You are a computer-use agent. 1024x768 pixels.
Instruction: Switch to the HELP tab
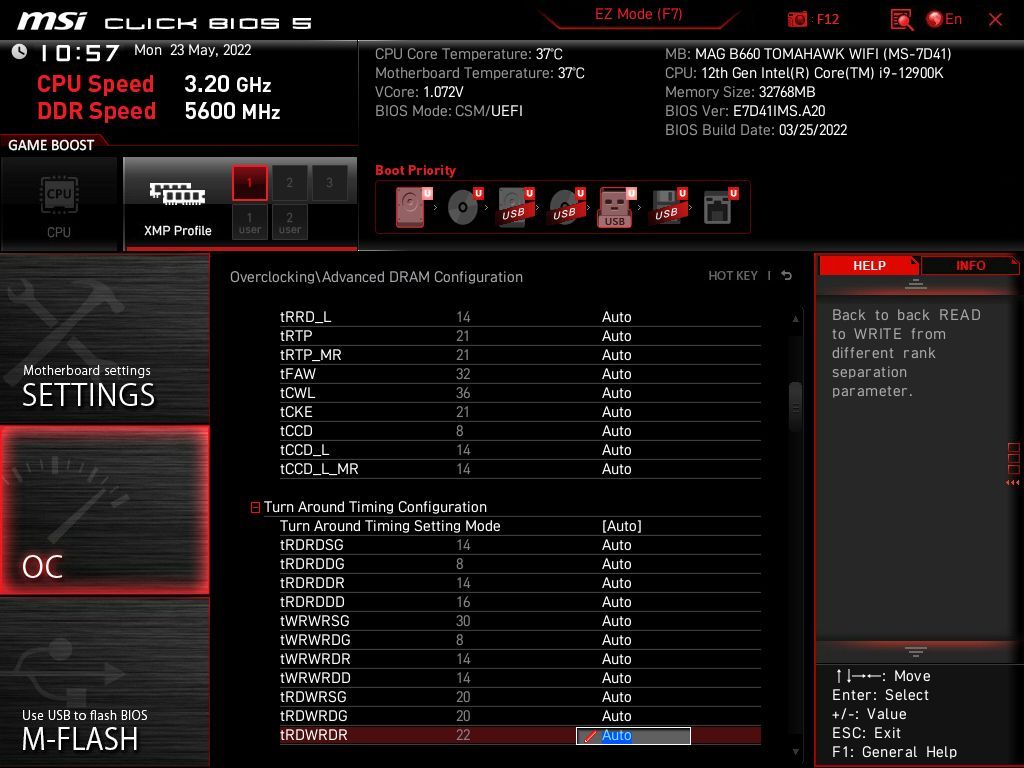coord(869,266)
